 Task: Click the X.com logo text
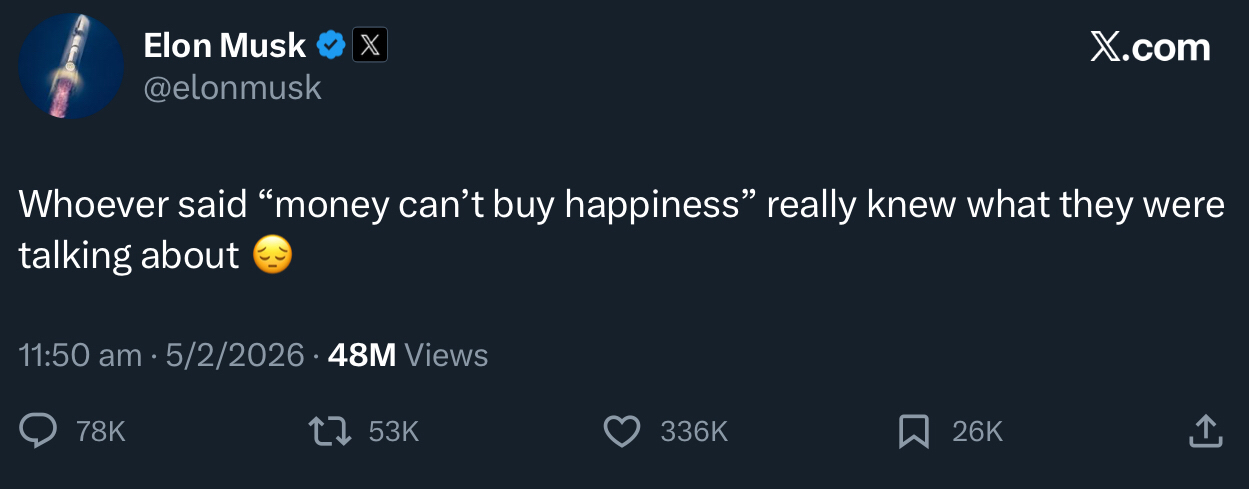click(1150, 47)
